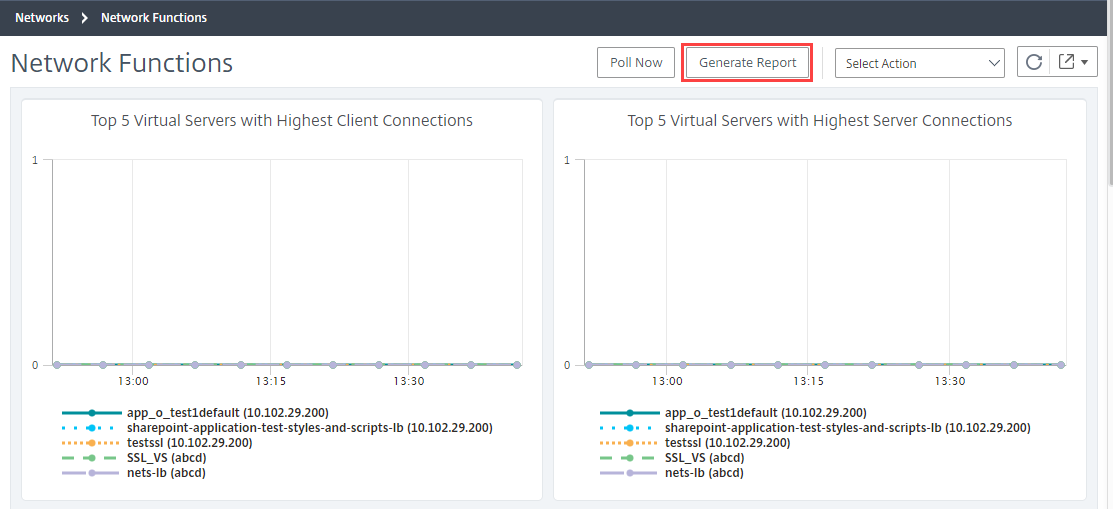Viewport: 1113px width, 509px height.
Task: Open the export icon dropdown
Action: [1073, 62]
